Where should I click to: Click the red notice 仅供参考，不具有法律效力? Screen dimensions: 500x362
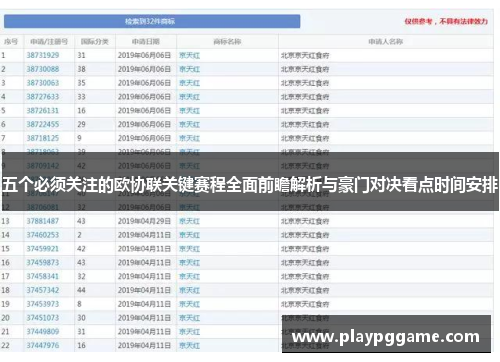click(446, 21)
